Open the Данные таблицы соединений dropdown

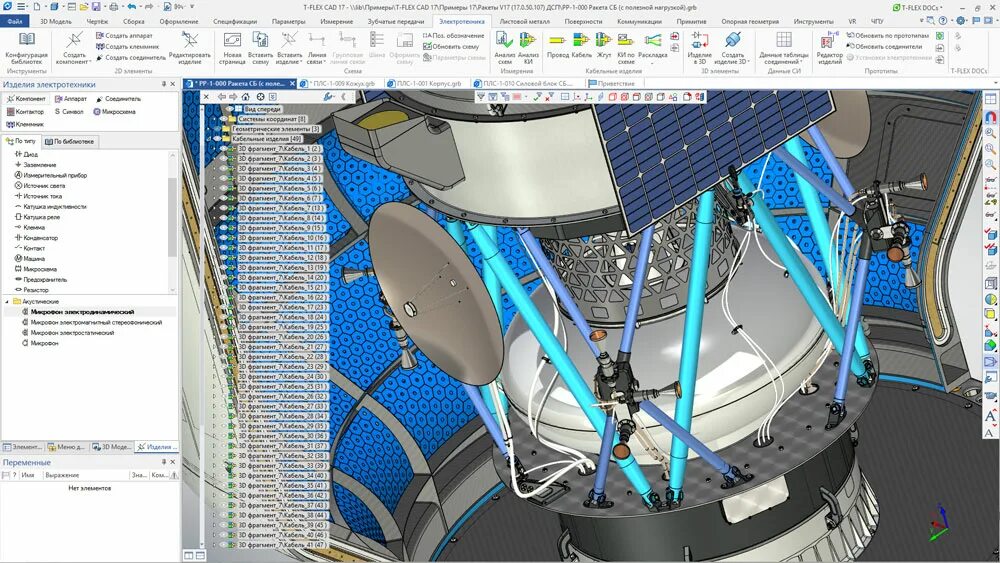coord(800,62)
